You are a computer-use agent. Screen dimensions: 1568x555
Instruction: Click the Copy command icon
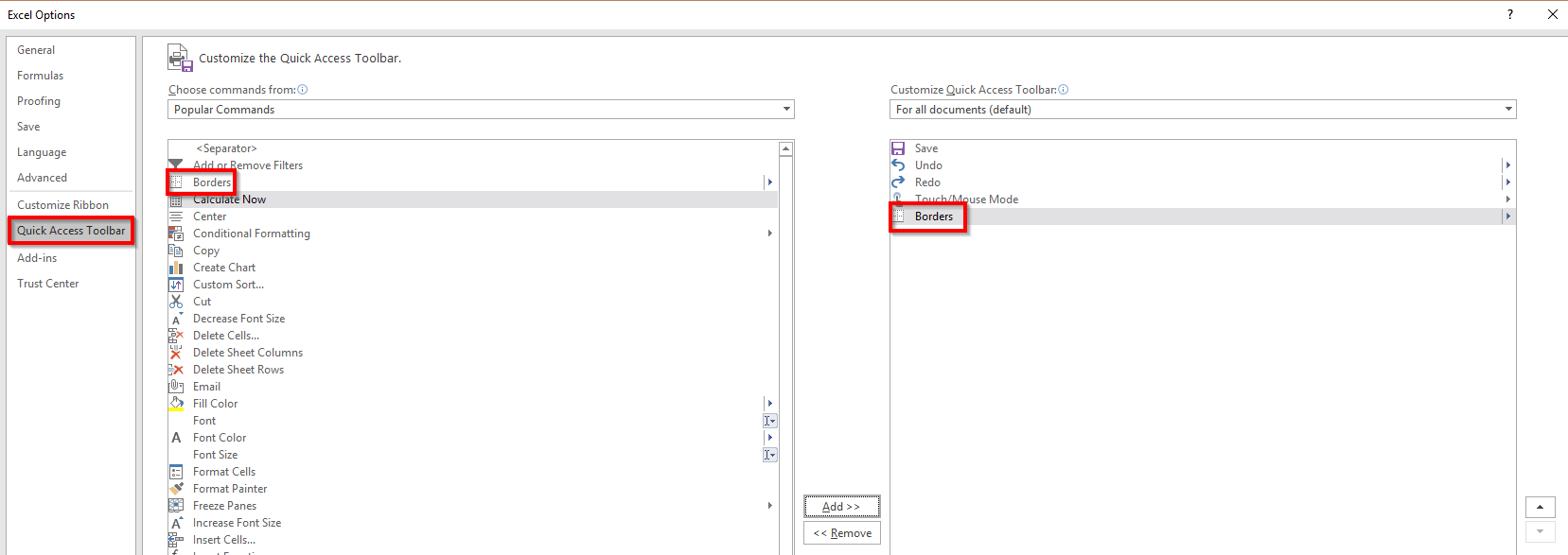coord(176,251)
